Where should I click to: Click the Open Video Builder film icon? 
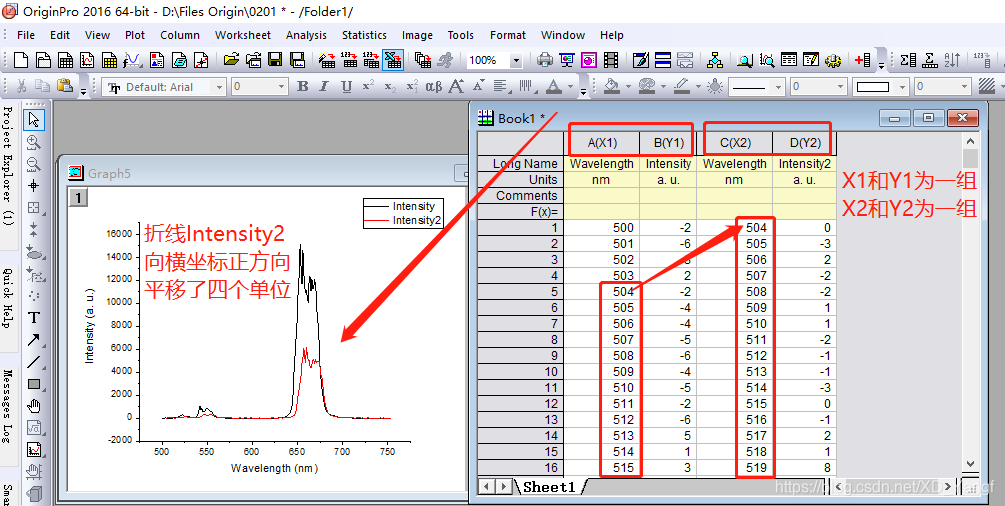(611, 60)
